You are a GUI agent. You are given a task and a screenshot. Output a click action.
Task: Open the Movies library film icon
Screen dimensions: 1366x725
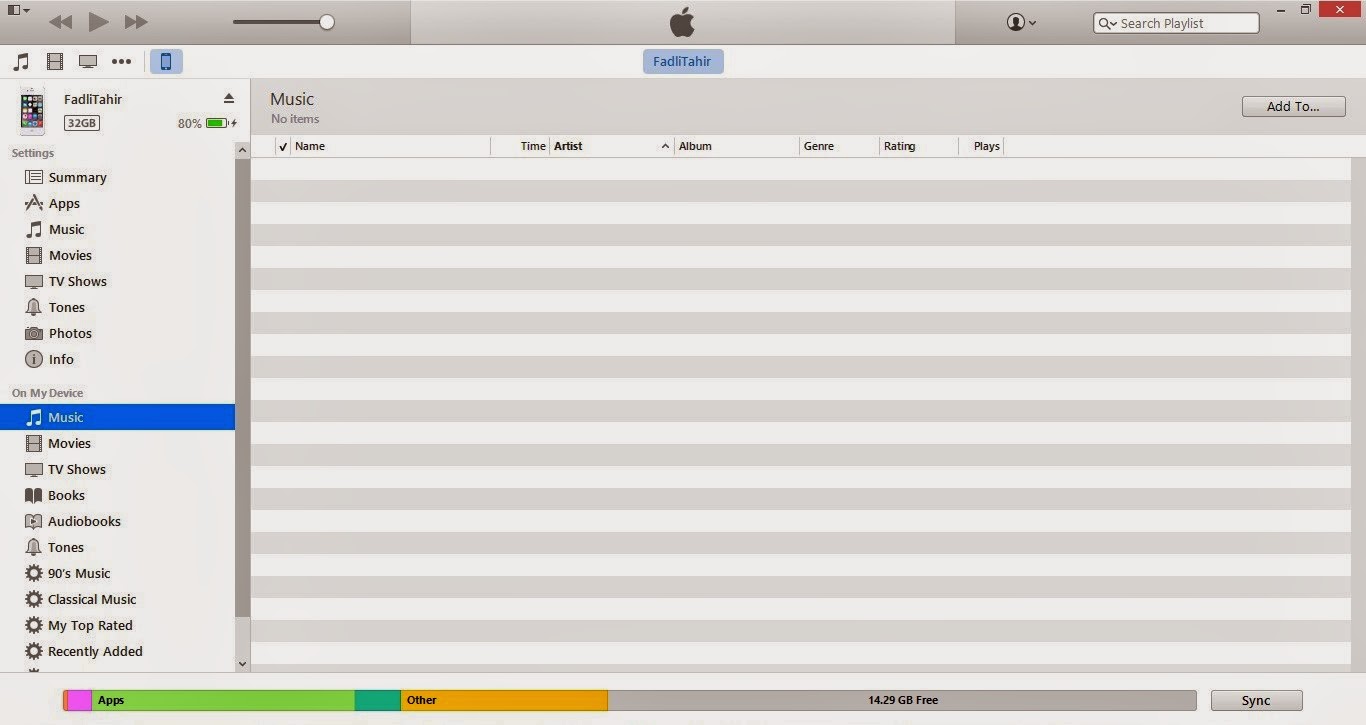point(55,62)
